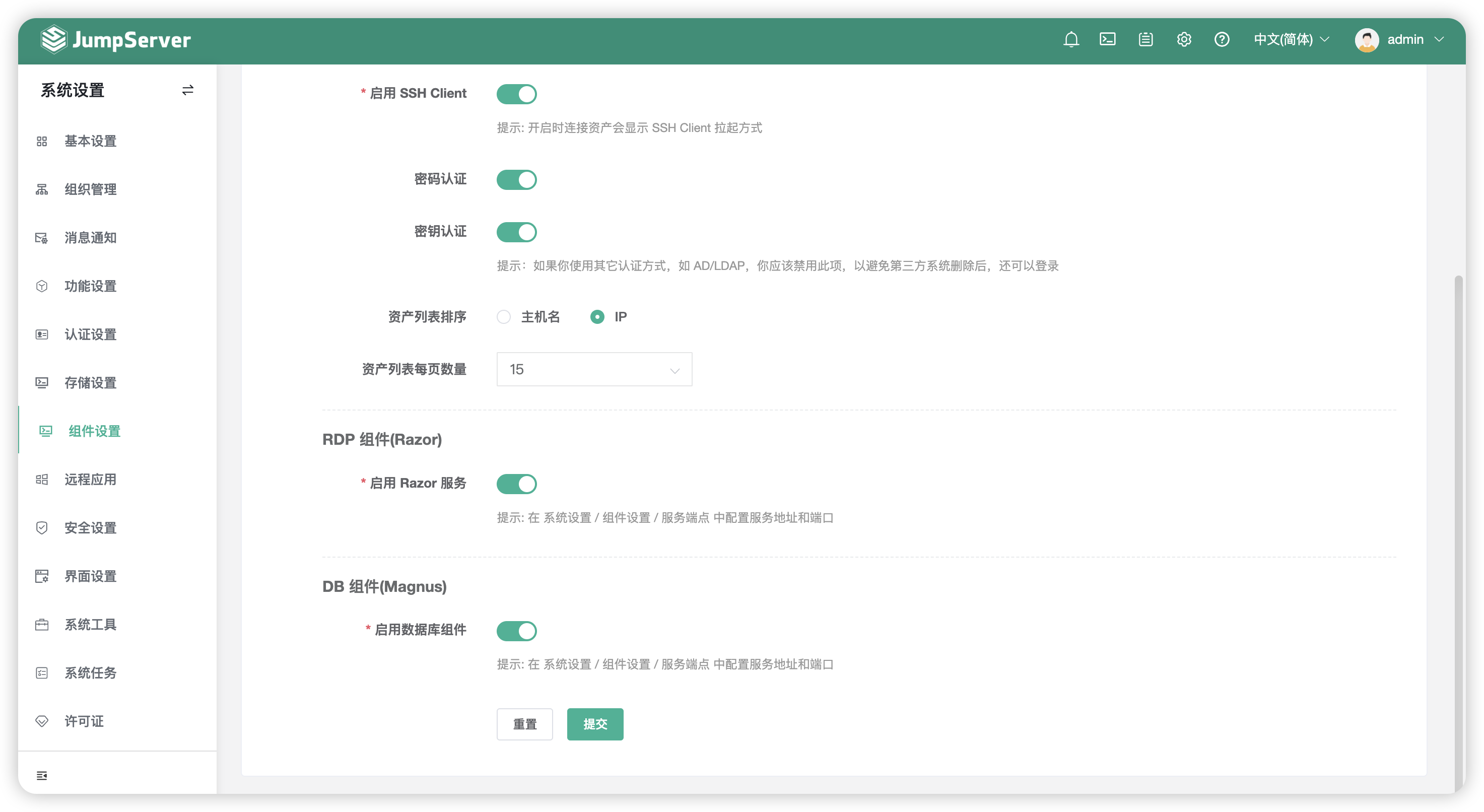
Task: Click the 许可证 diamond icon
Action: pos(42,721)
